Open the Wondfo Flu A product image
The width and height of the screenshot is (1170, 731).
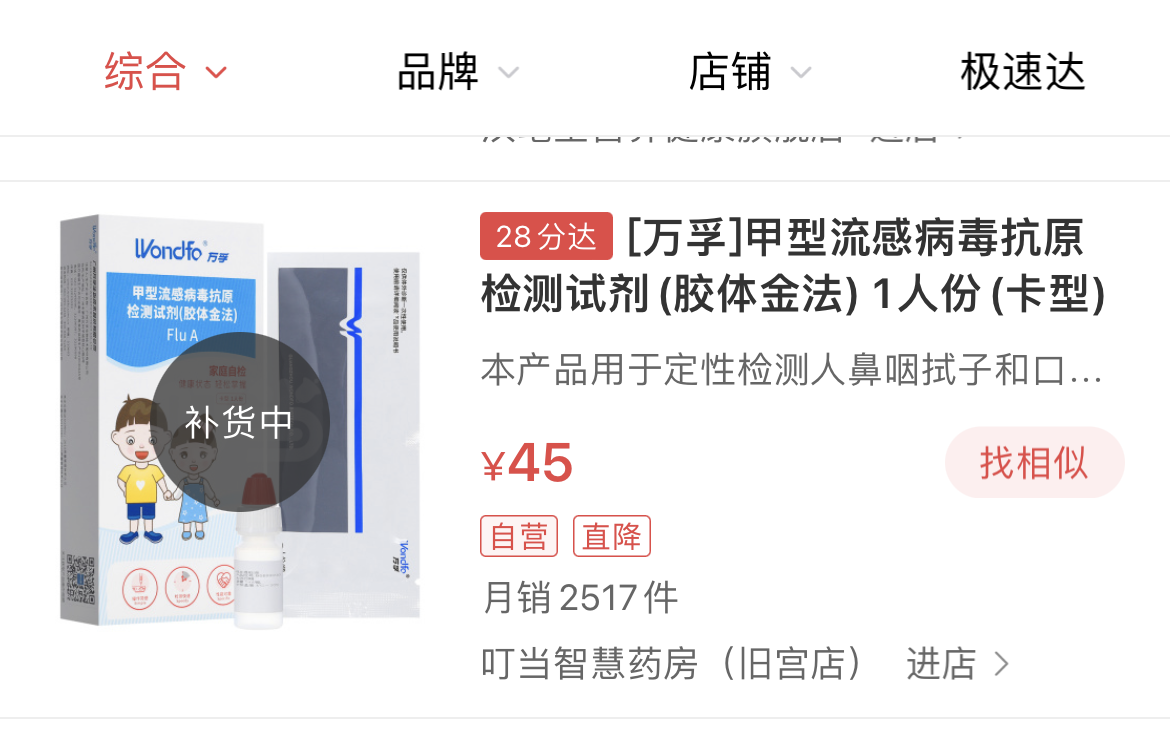pyautogui.click(x=240, y=421)
